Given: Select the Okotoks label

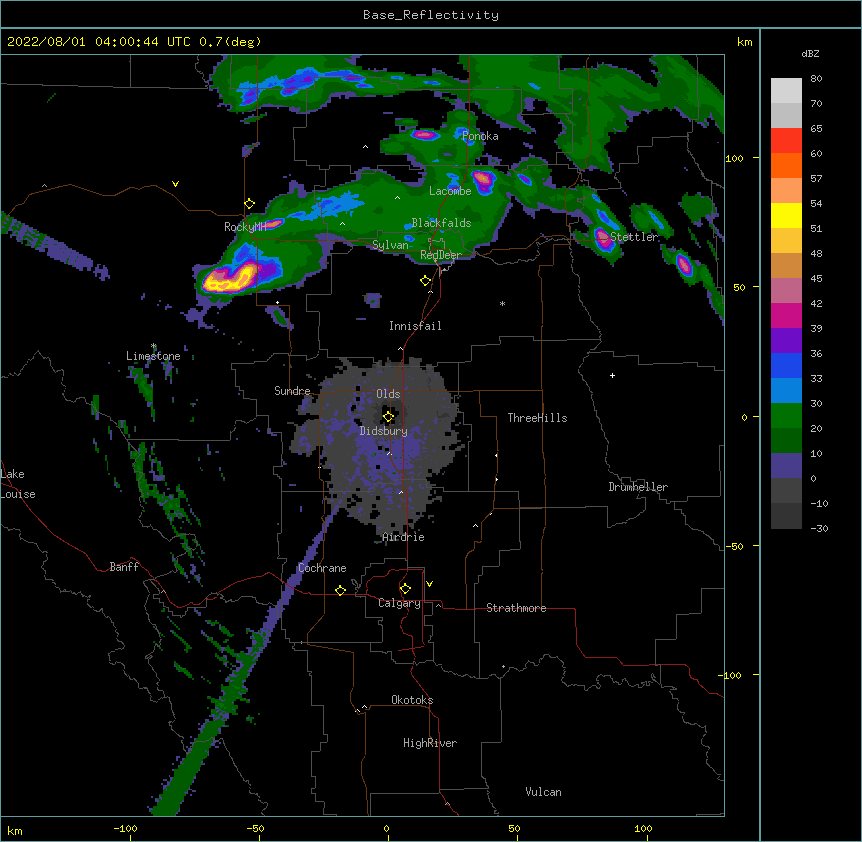Looking at the screenshot, I should point(412,700).
